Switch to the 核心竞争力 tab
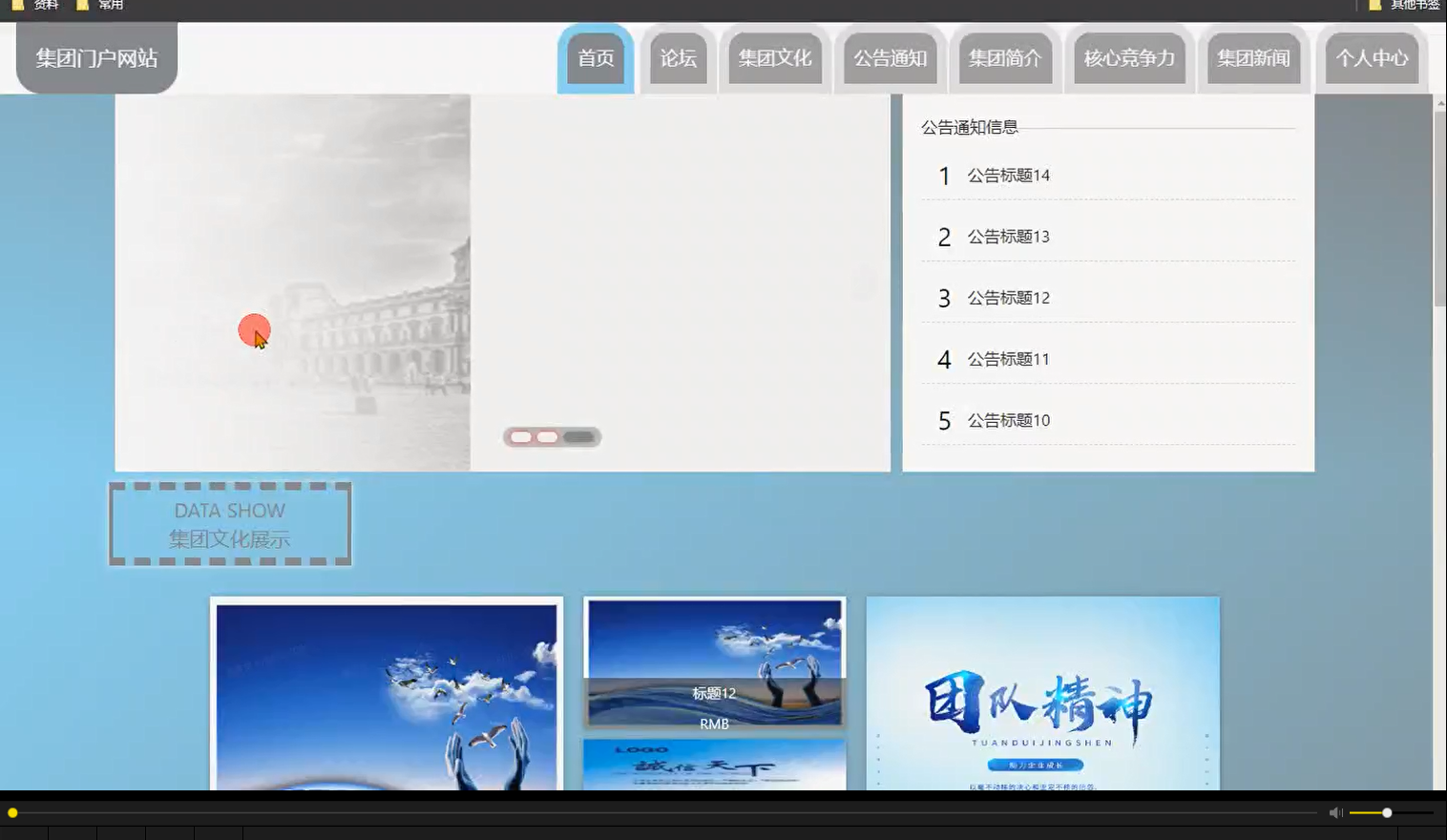The height and width of the screenshot is (840, 1447). point(1130,58)
